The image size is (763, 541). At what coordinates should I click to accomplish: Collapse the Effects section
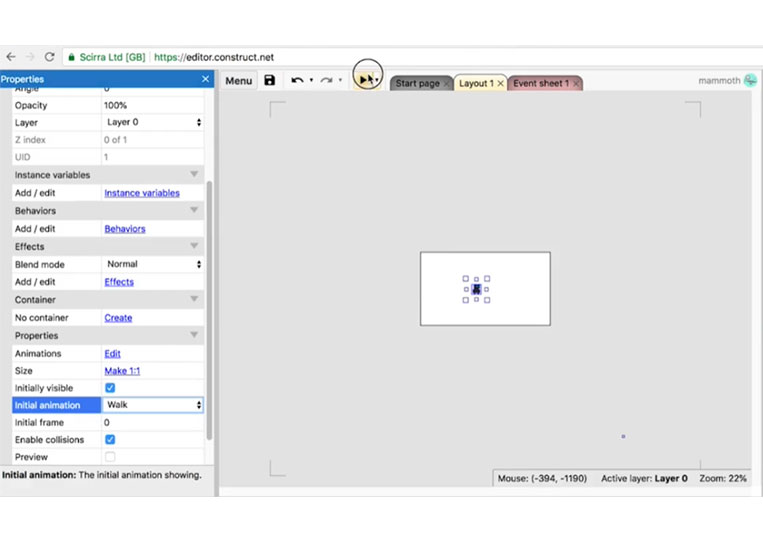[194, 246]
